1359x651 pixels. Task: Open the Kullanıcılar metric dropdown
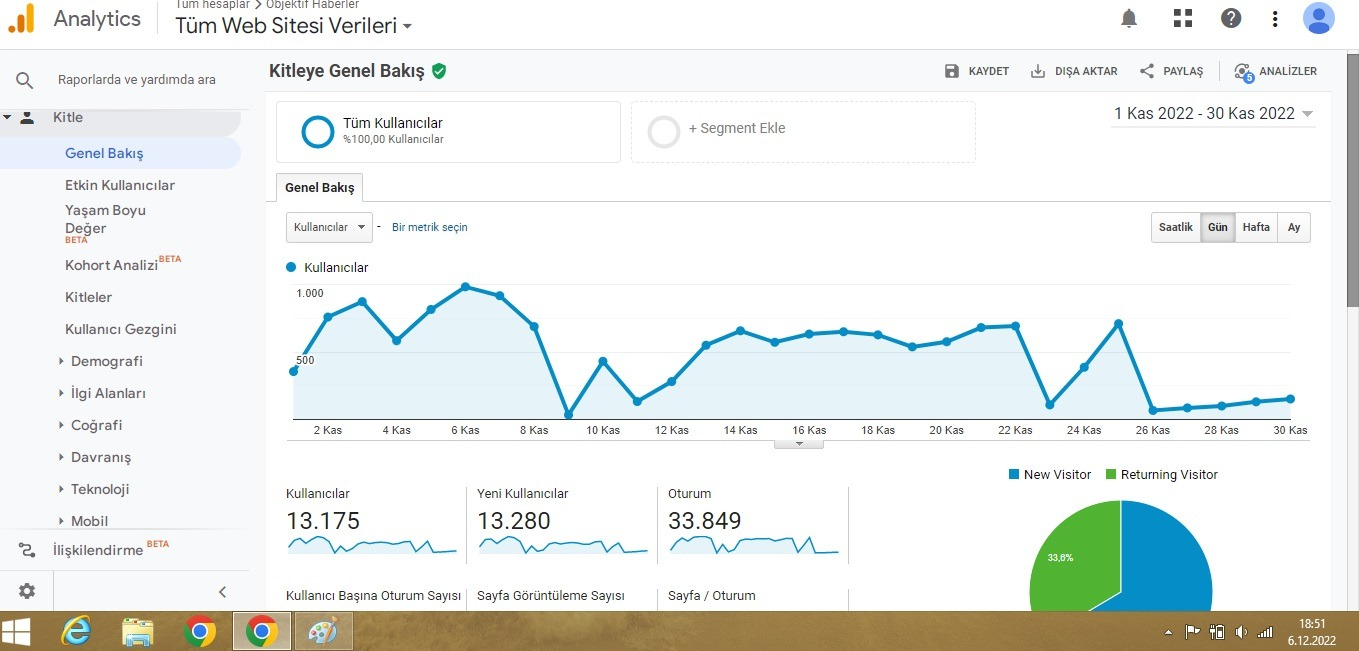329,227
